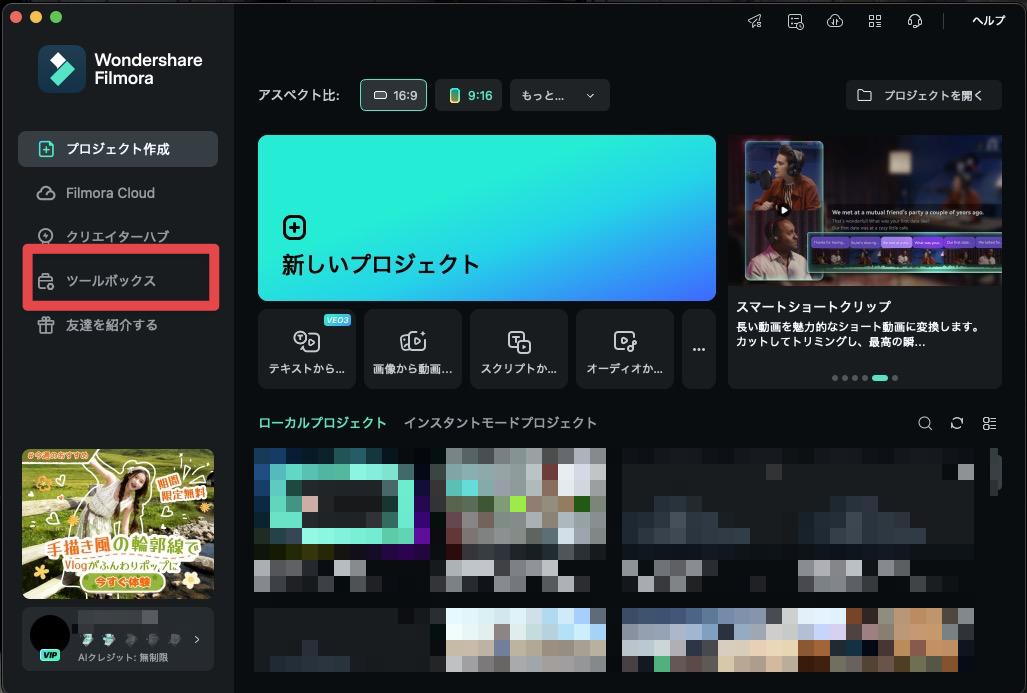This screenshot has width=1027, height=693.
Task: Click プロジェクトを開く button
Action: 922,95
